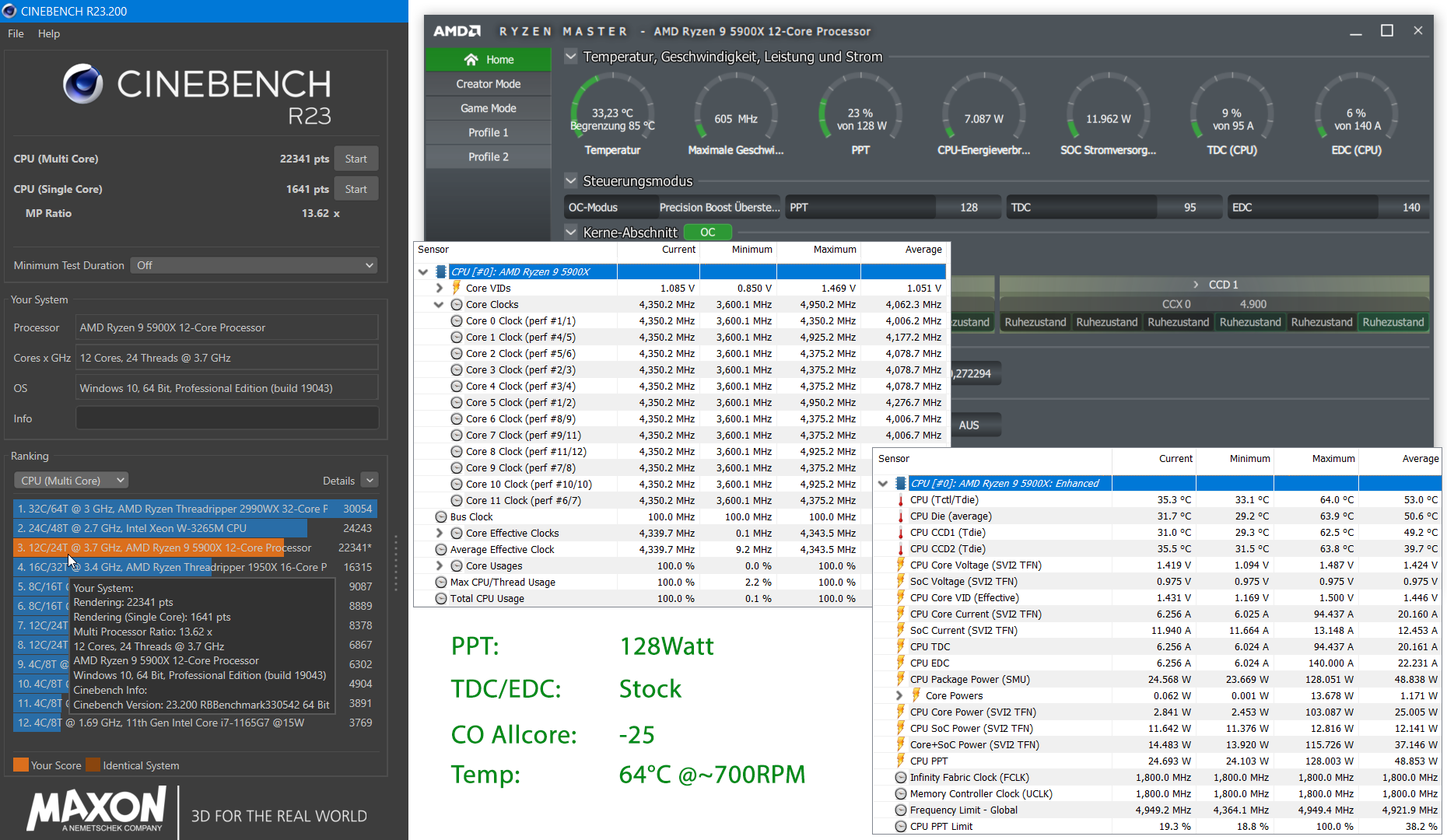Image resolution: width=1447 pixels, height=840 pixels.
Task: Click the lightning icon beside Core VIDs
Action: [457, 288]
